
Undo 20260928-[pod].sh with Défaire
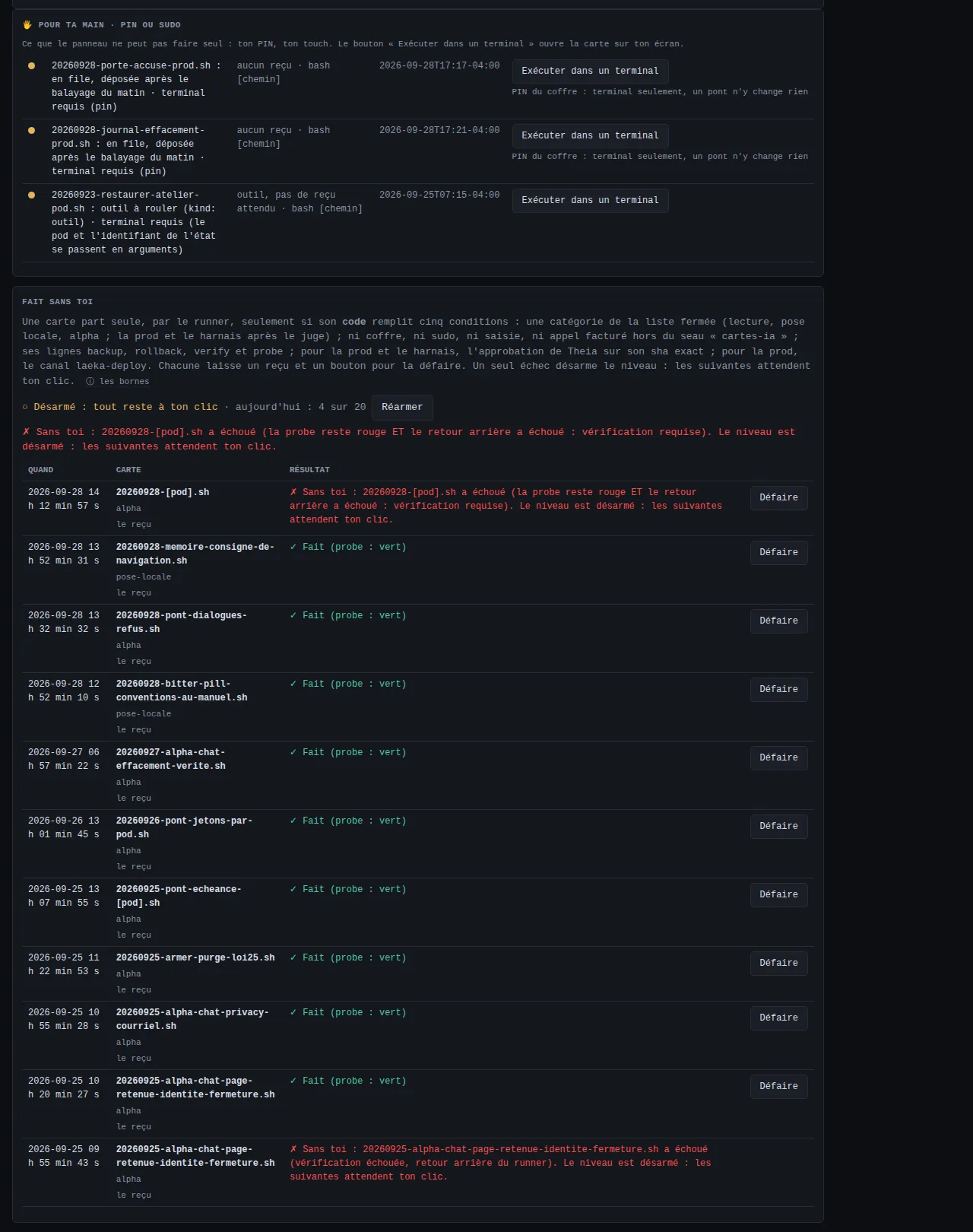click(778, 498)
